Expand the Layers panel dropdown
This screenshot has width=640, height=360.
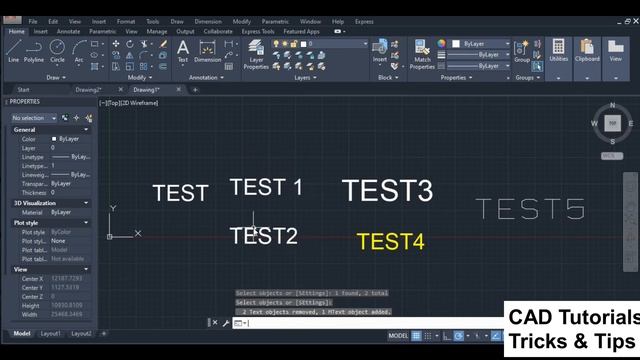coord(305,77)
